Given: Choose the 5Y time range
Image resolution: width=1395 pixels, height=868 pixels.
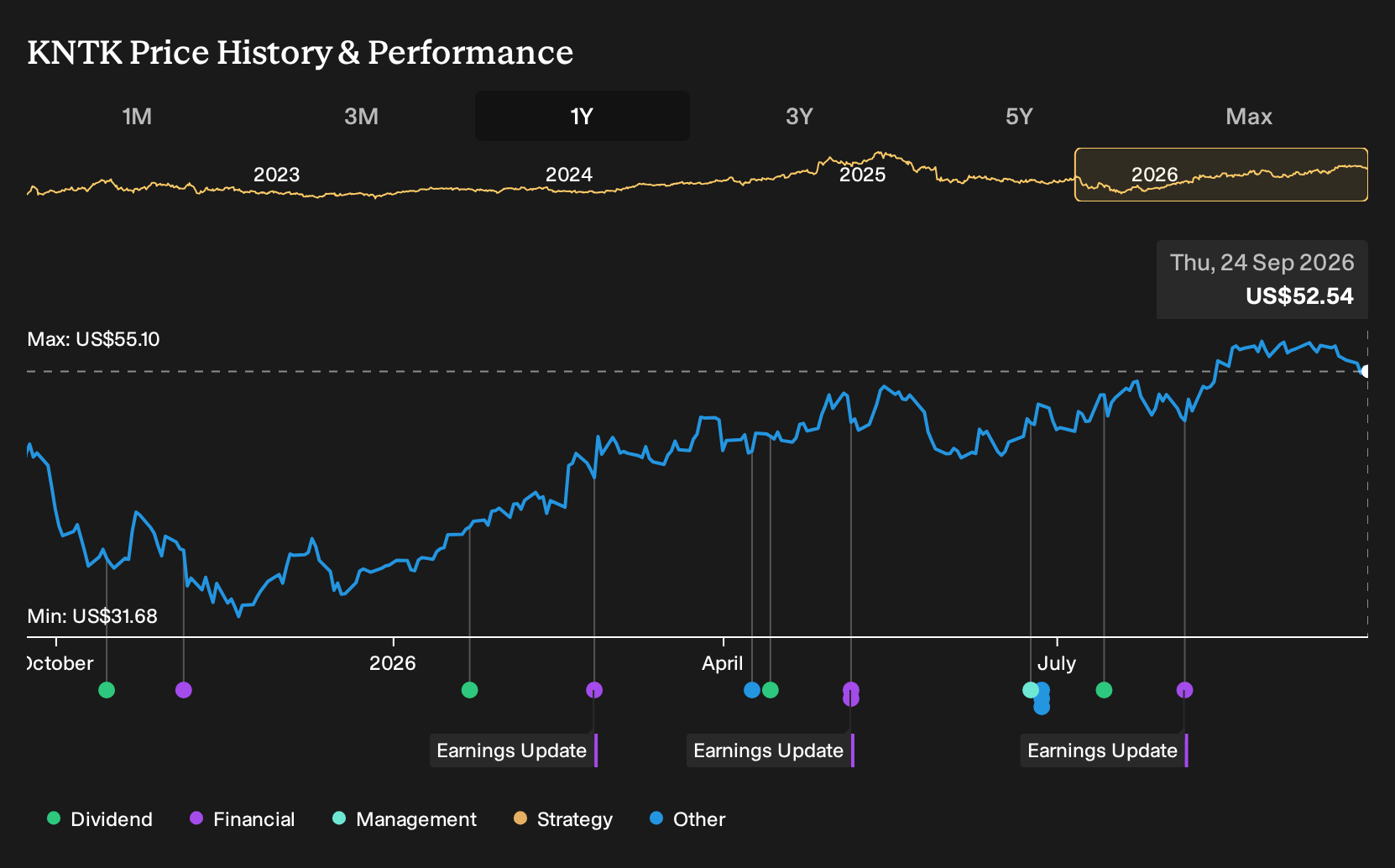Looking at the screenshot, I should point(1019,116).
